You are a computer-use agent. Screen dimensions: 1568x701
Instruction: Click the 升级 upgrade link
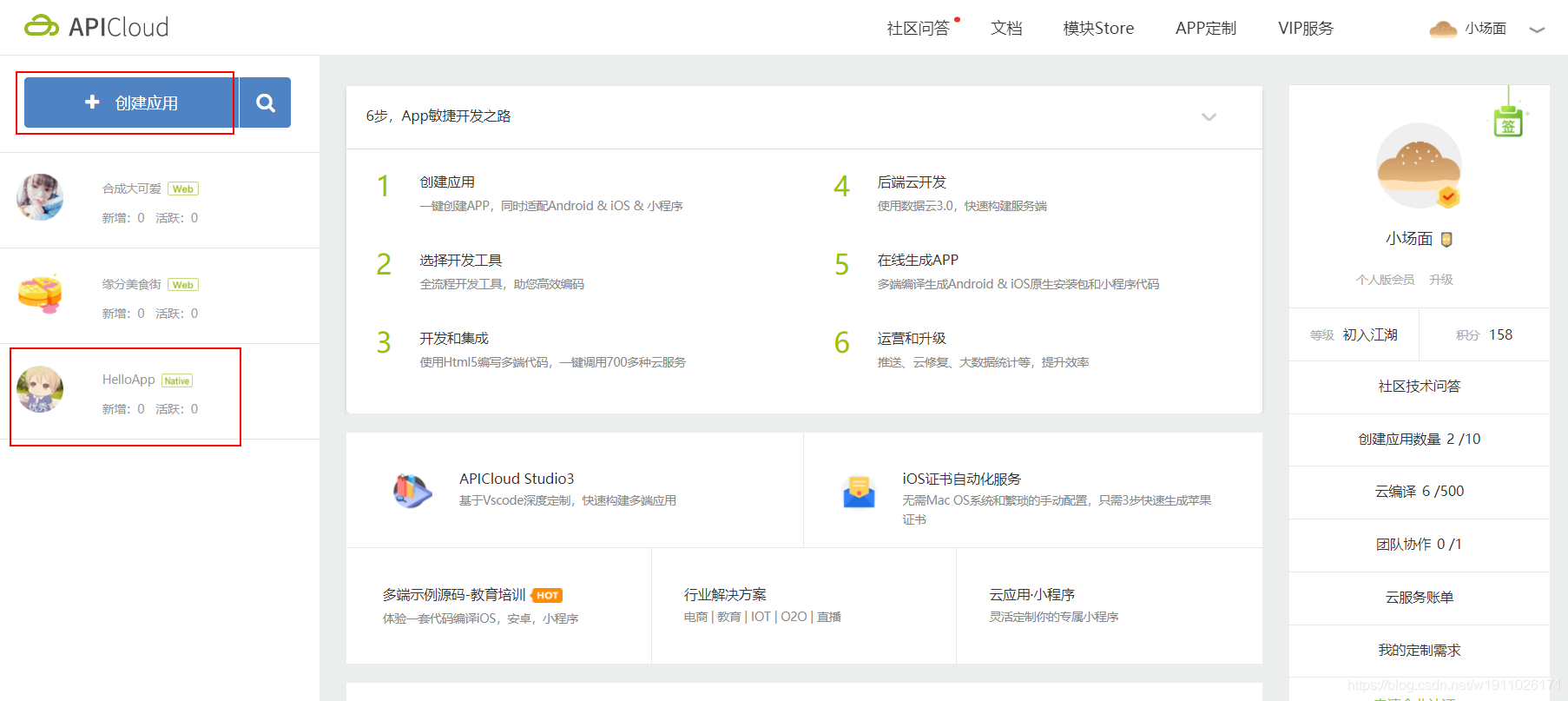[1441, 280]
